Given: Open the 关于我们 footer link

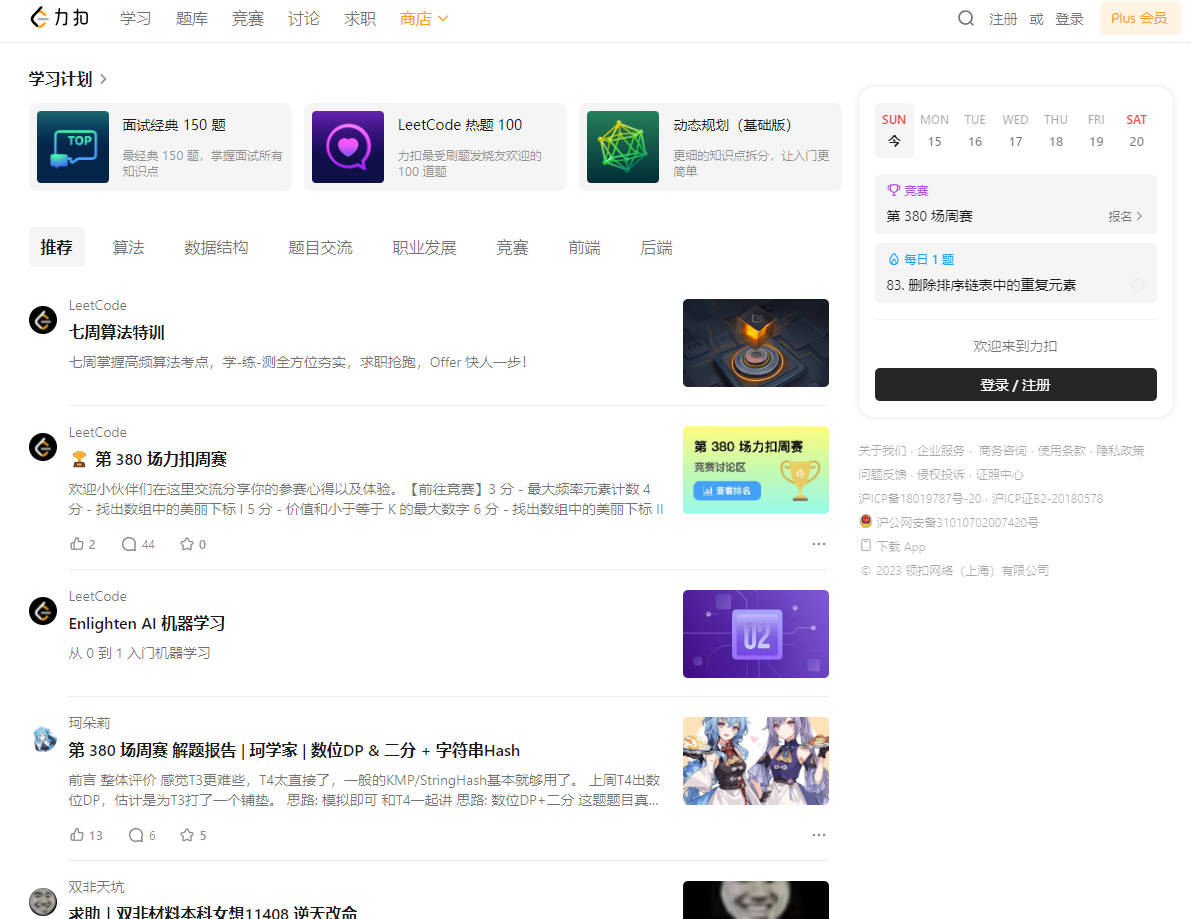Looking at the screenshot, I should pyautogui.click(x=882, y=450).
